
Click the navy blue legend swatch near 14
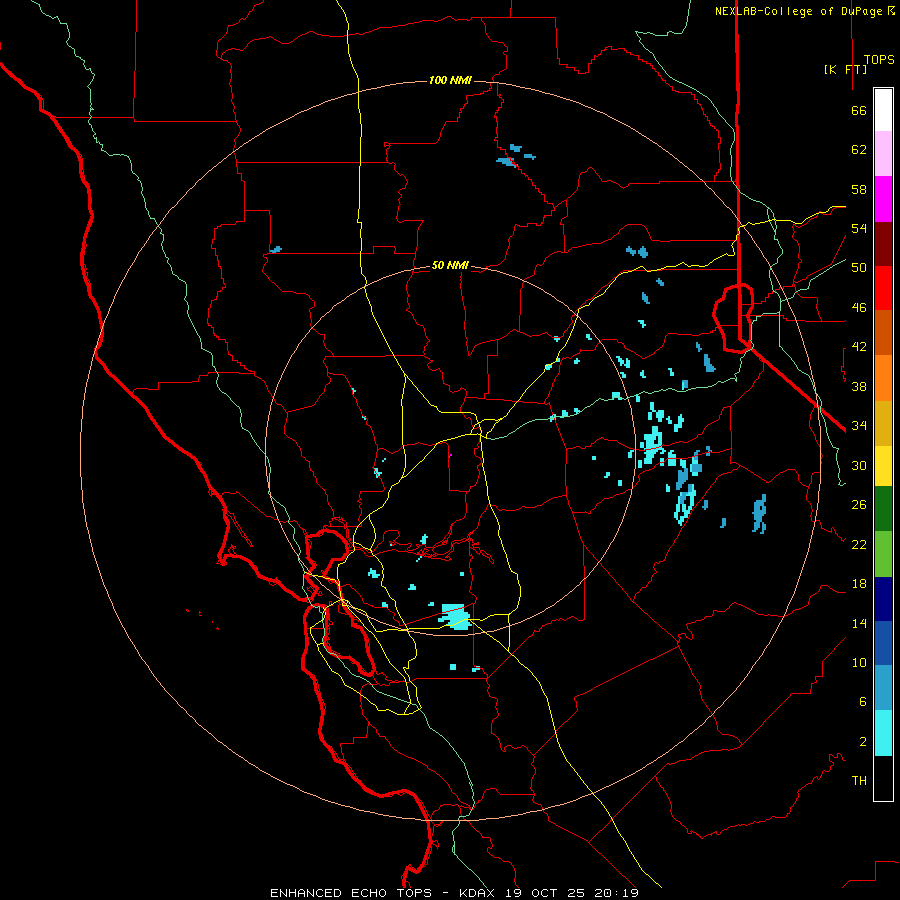click(883, 599)
